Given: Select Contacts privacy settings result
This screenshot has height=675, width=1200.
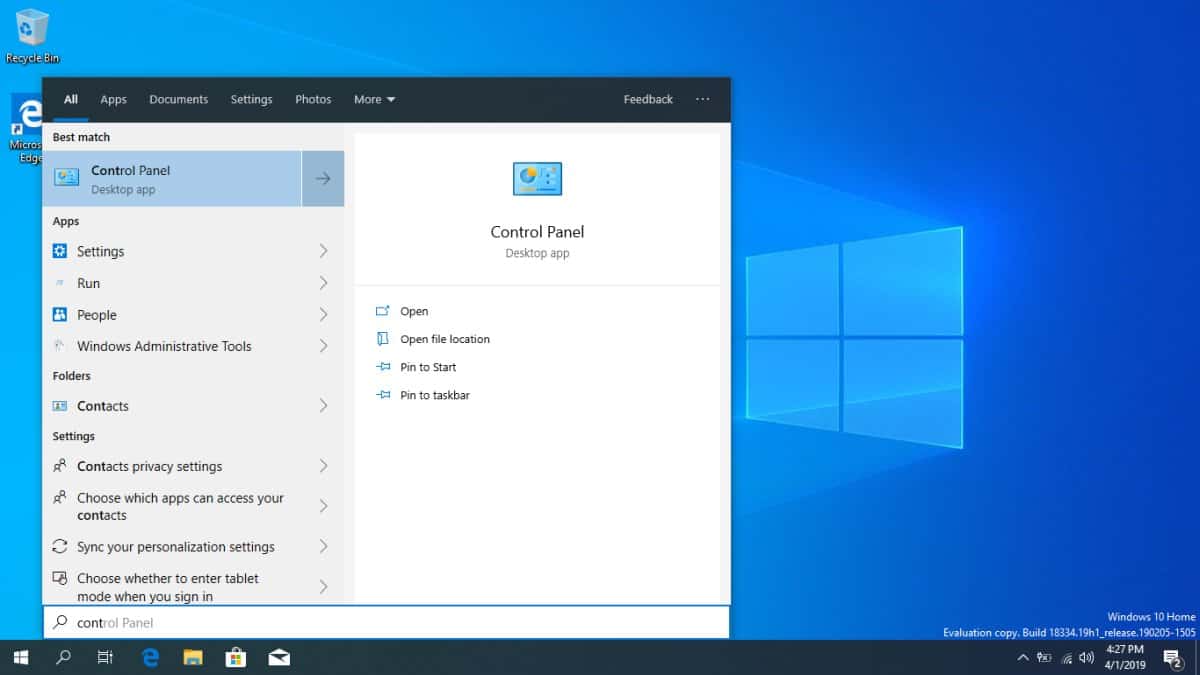Looking at the screenshot, I should [193, 466].
